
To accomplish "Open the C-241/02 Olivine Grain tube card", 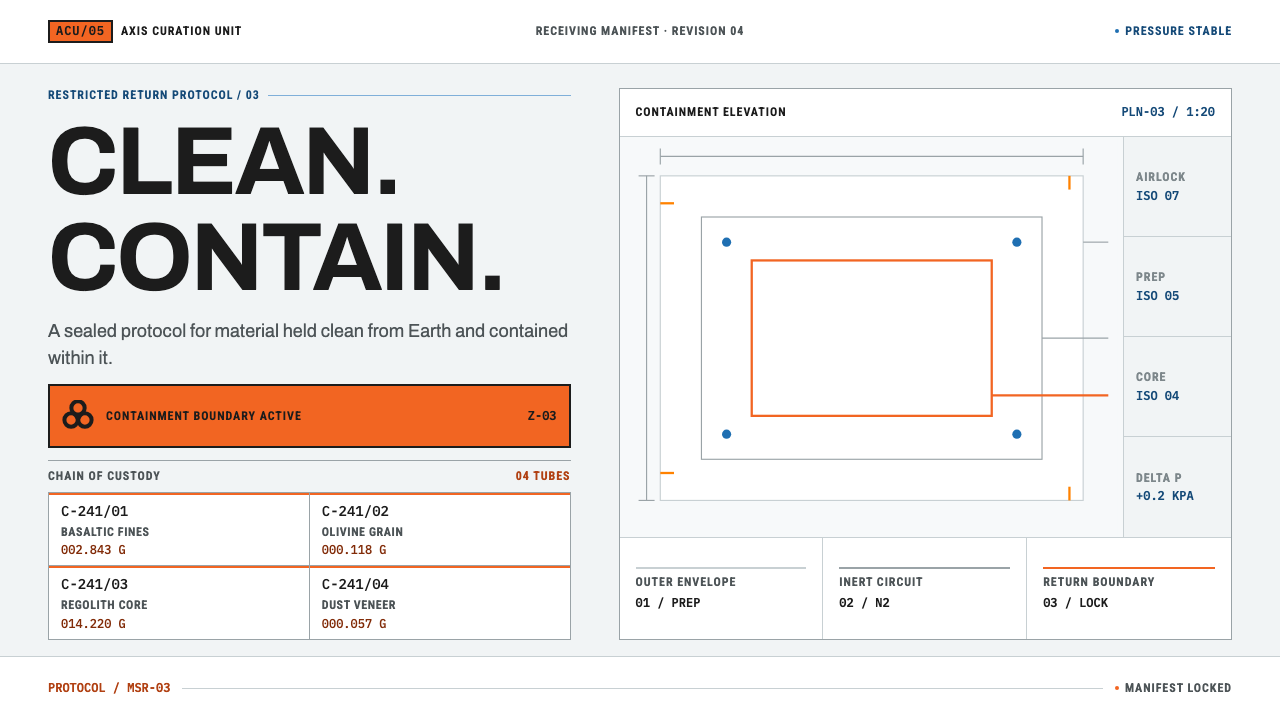I will tap(440, 530).
